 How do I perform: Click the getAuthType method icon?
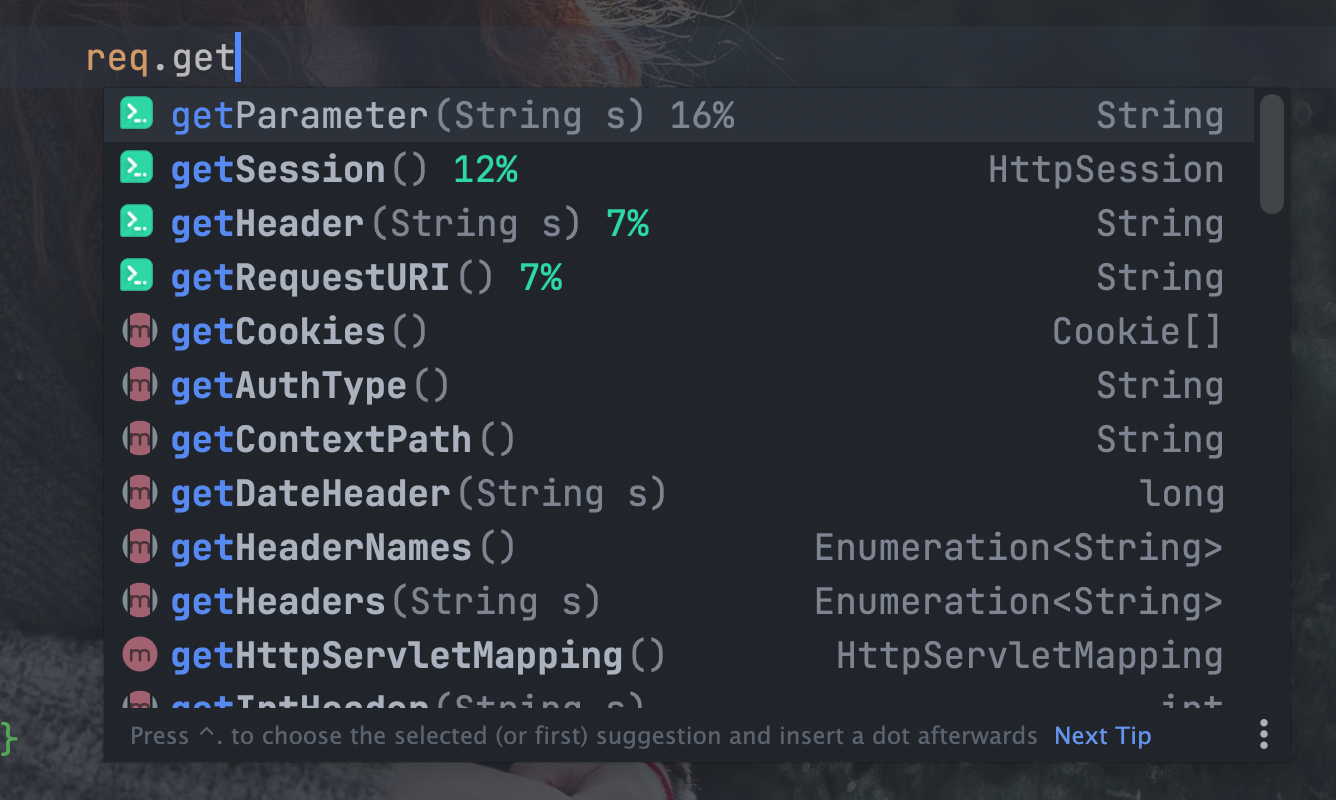(x=139, y=385)
